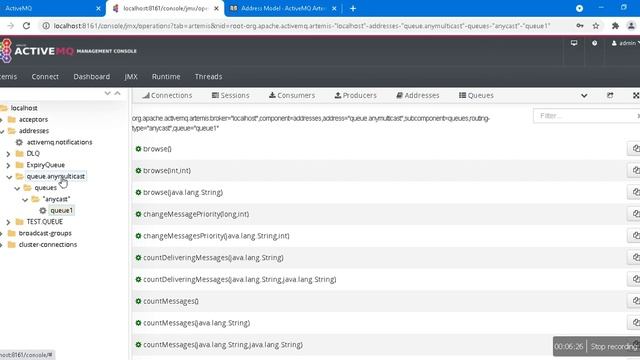Switch to the Producers tab

pos(356,96)
